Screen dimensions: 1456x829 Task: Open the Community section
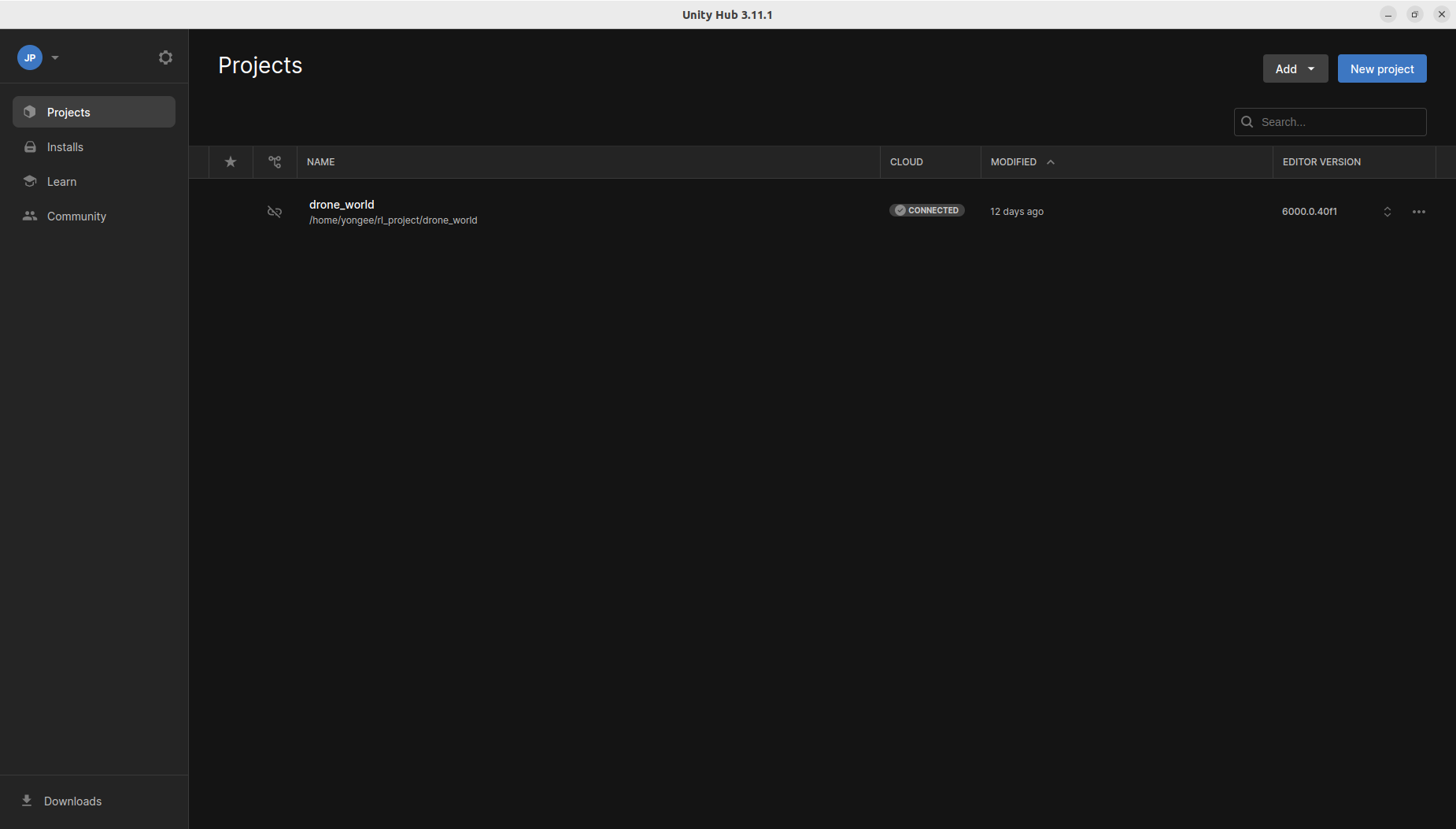[x=94, y=216]
